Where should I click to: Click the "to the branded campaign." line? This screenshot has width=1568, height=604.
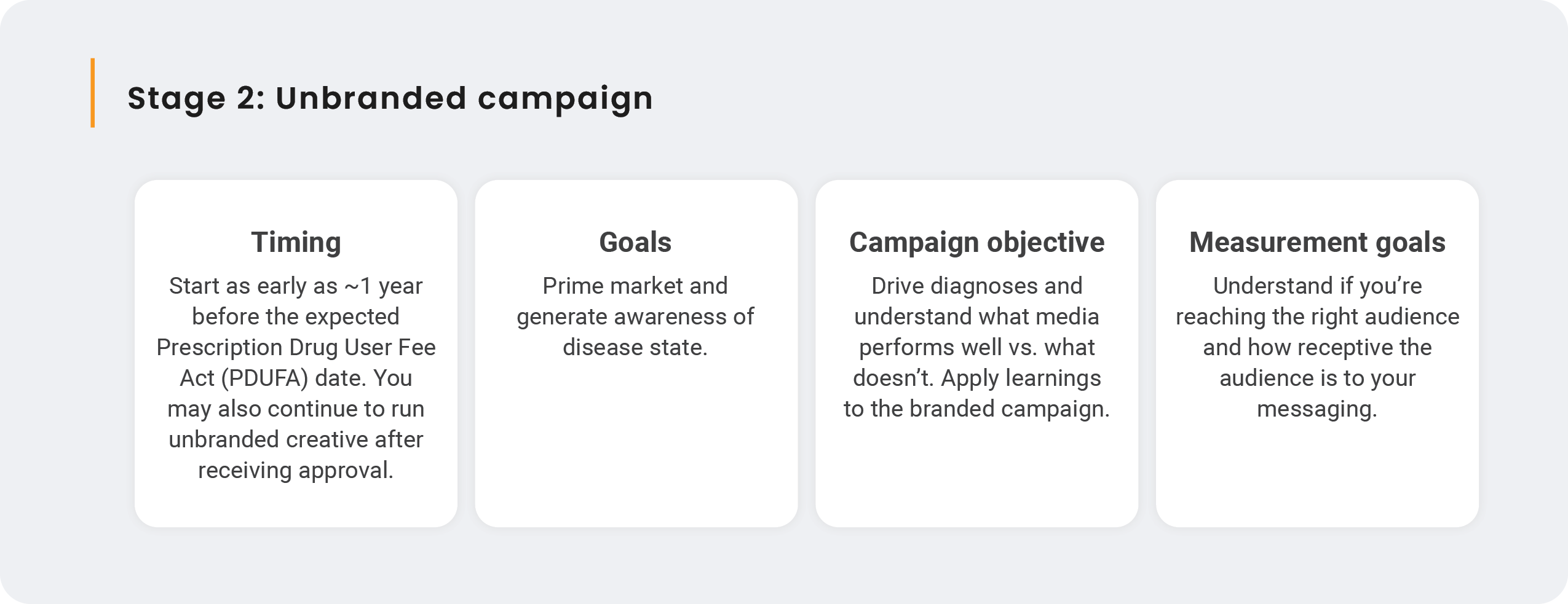click(x=976, y=409)
